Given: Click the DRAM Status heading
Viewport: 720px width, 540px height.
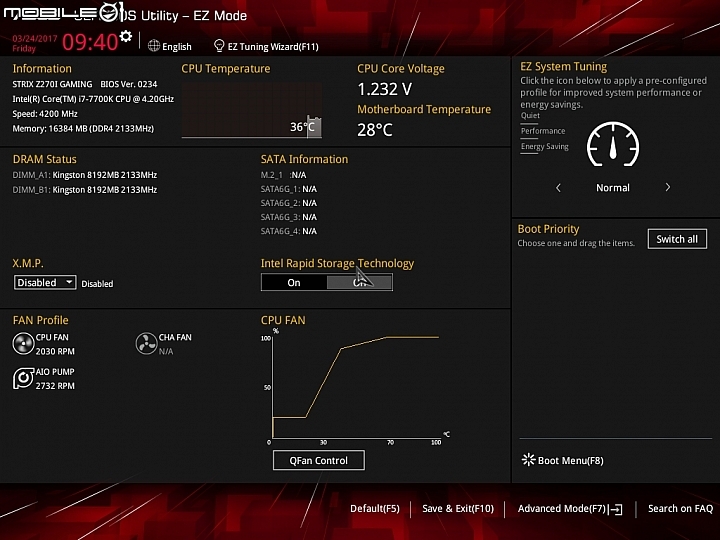Looking at the screenshot, I should click(45, 159).
